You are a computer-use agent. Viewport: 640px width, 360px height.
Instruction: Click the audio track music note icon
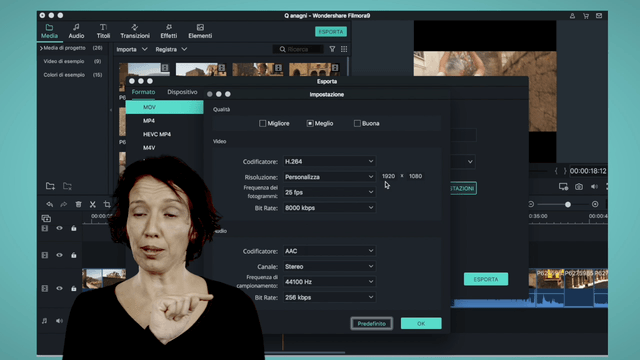point(44,321)
